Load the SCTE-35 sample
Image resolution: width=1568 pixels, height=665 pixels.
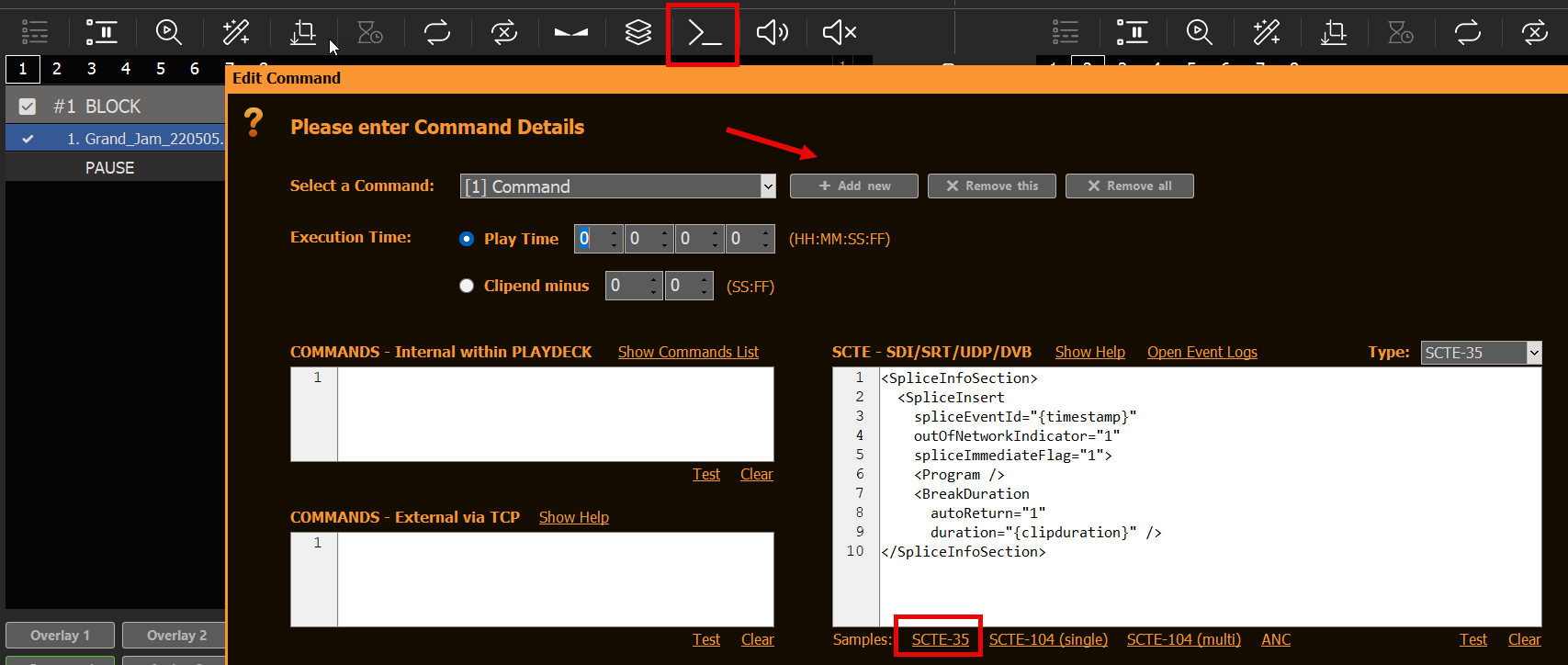point(941,640)
